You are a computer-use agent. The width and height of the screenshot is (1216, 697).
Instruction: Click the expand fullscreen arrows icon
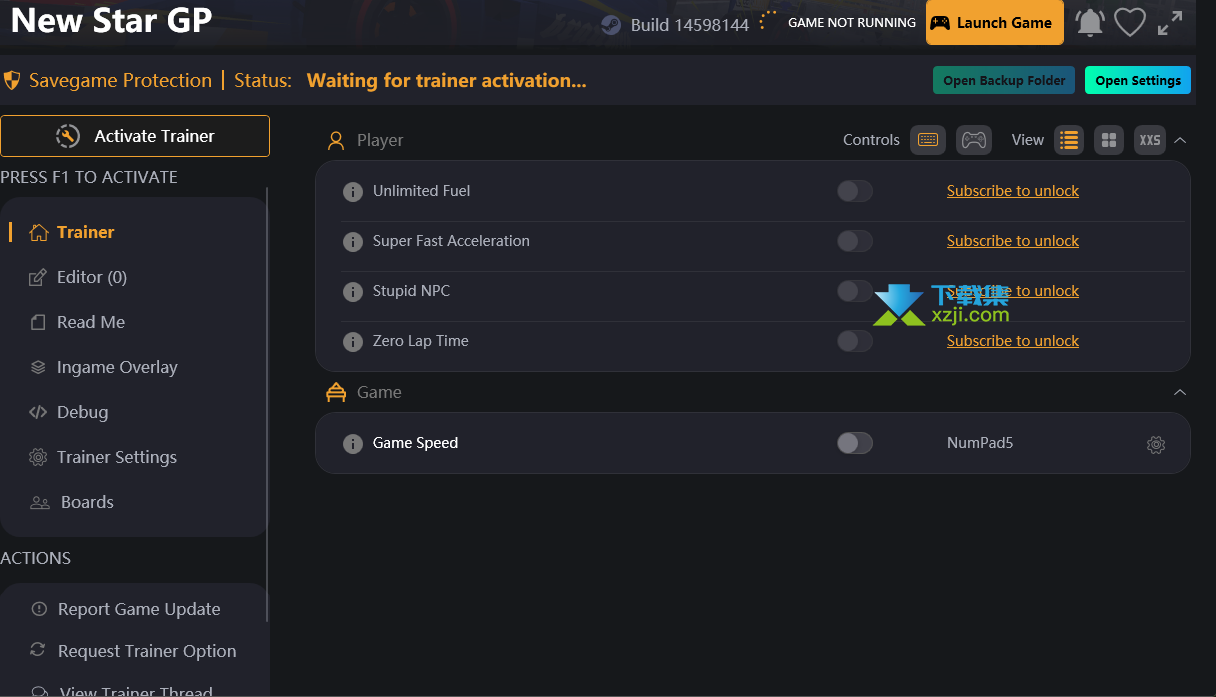(1170, 23)
